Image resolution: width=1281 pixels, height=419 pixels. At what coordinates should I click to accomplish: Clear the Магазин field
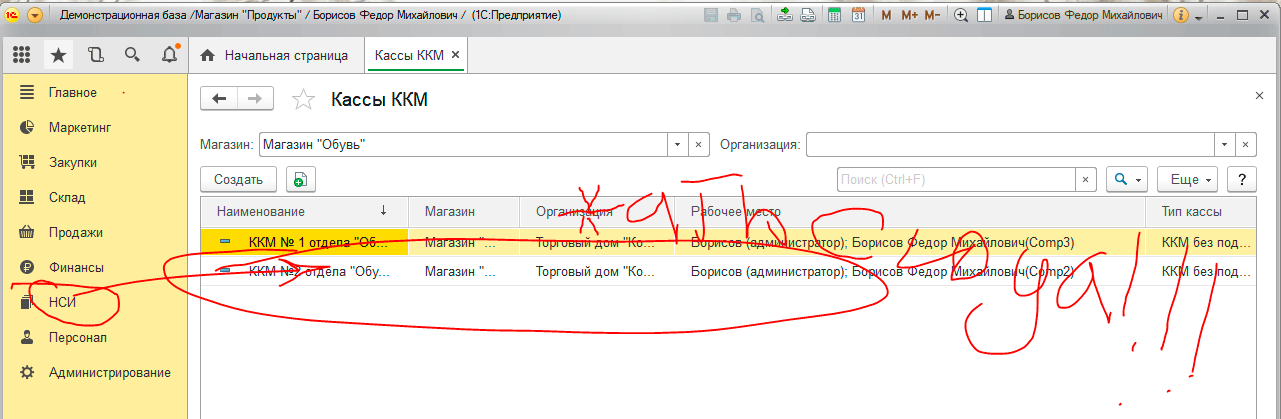click(x=700, y=144)
